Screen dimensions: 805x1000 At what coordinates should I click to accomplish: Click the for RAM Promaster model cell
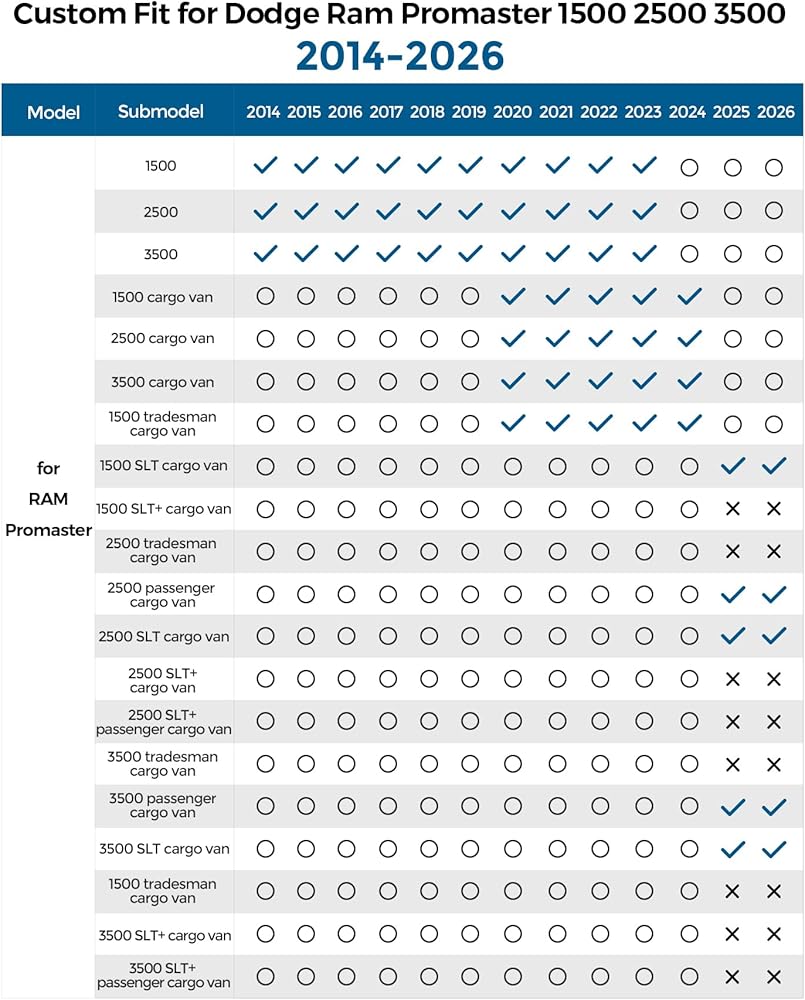[x=48, y=499]
